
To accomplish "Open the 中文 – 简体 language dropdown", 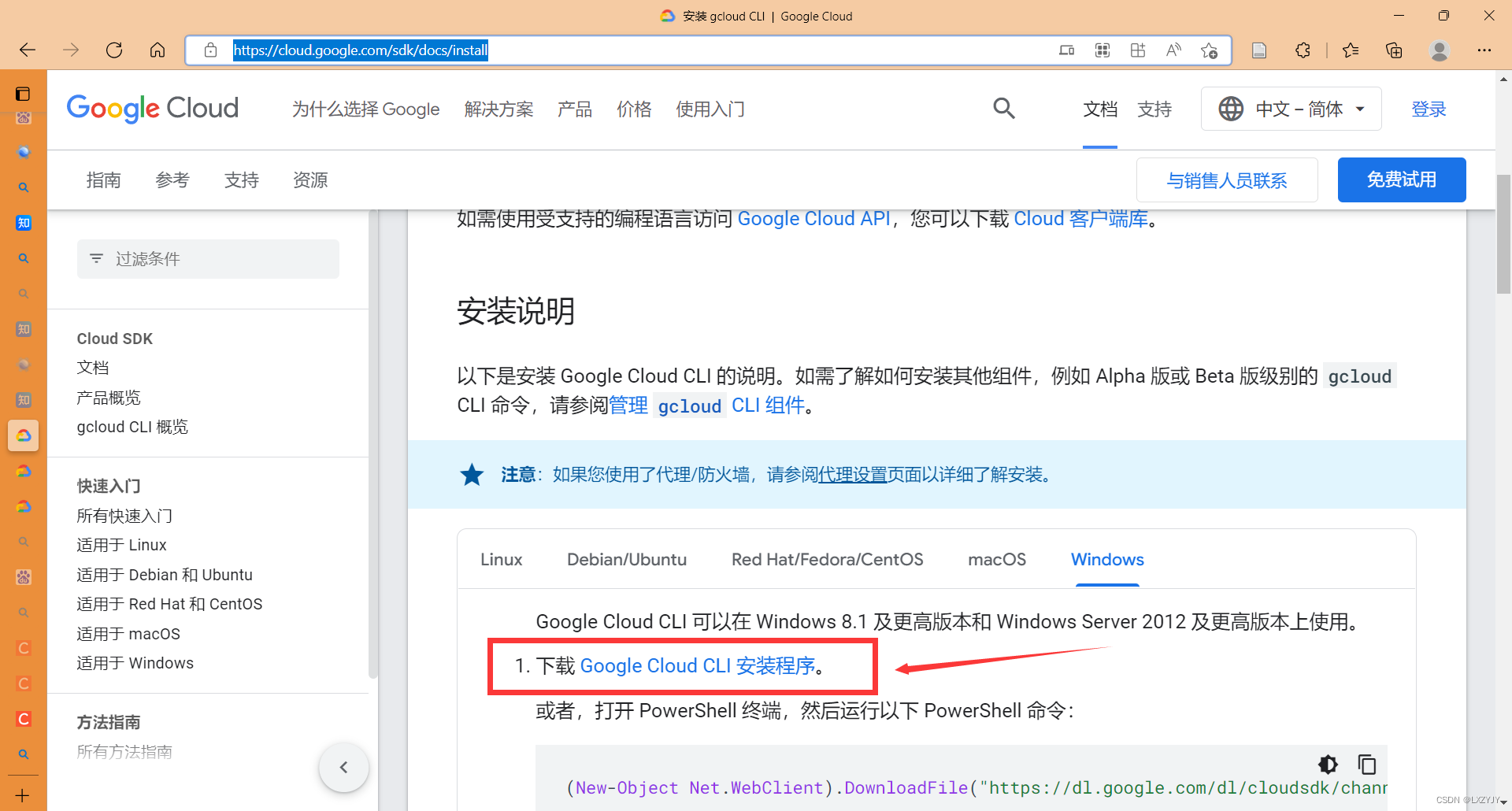I will (1291, 109).
